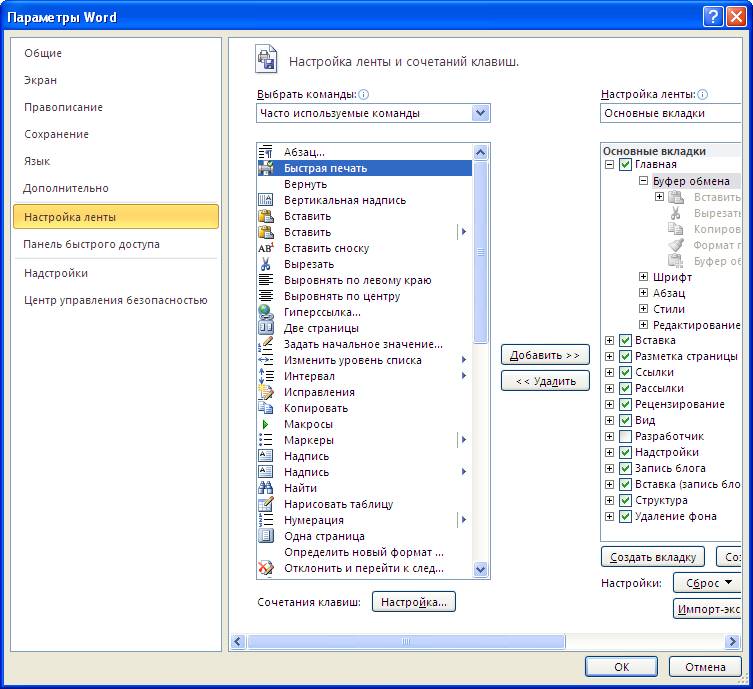Click the Задать начальное значение icon

[x=266, y=344]
